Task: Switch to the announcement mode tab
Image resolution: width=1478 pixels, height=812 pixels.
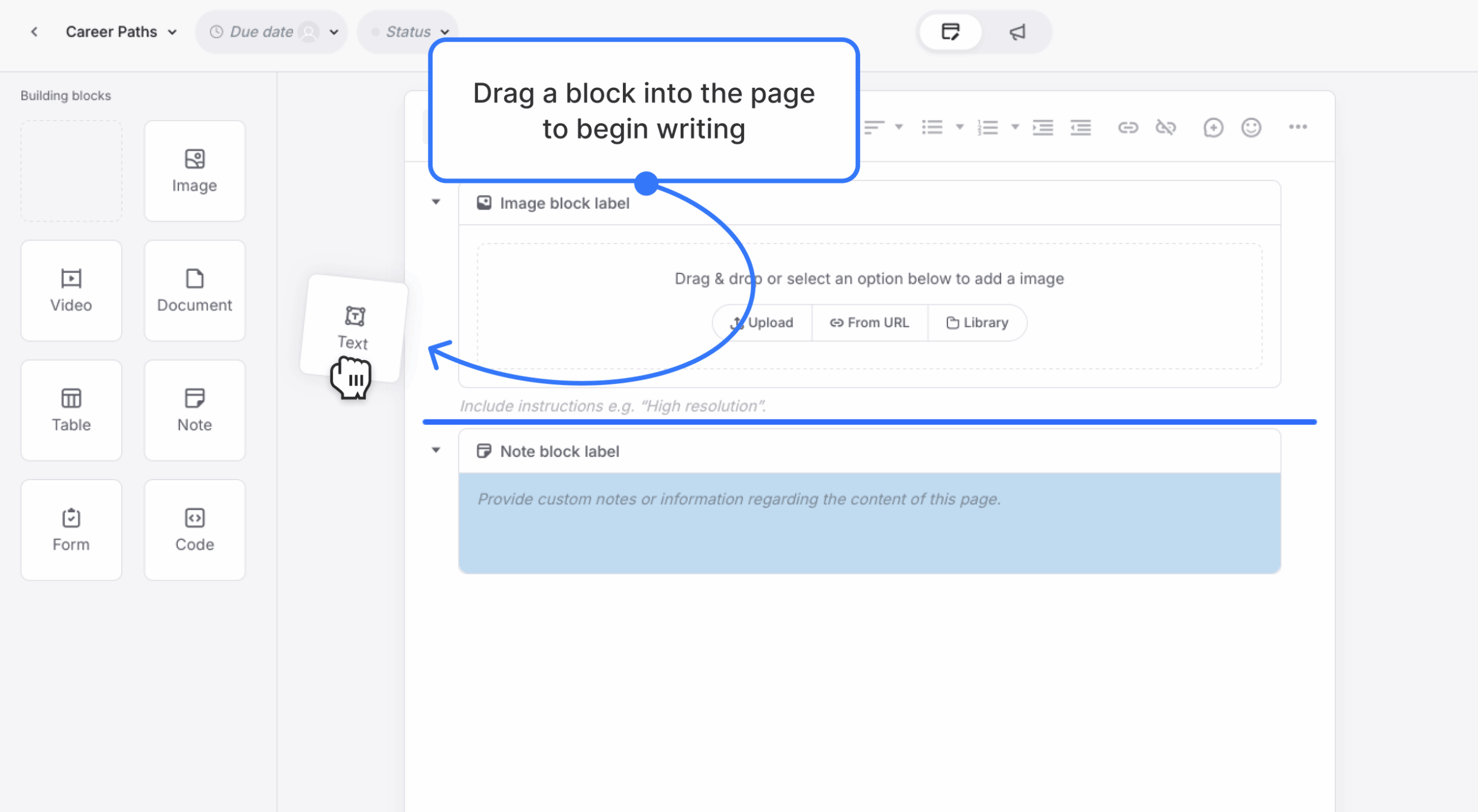Action: pyautogui.click(x=1016, y=32)
